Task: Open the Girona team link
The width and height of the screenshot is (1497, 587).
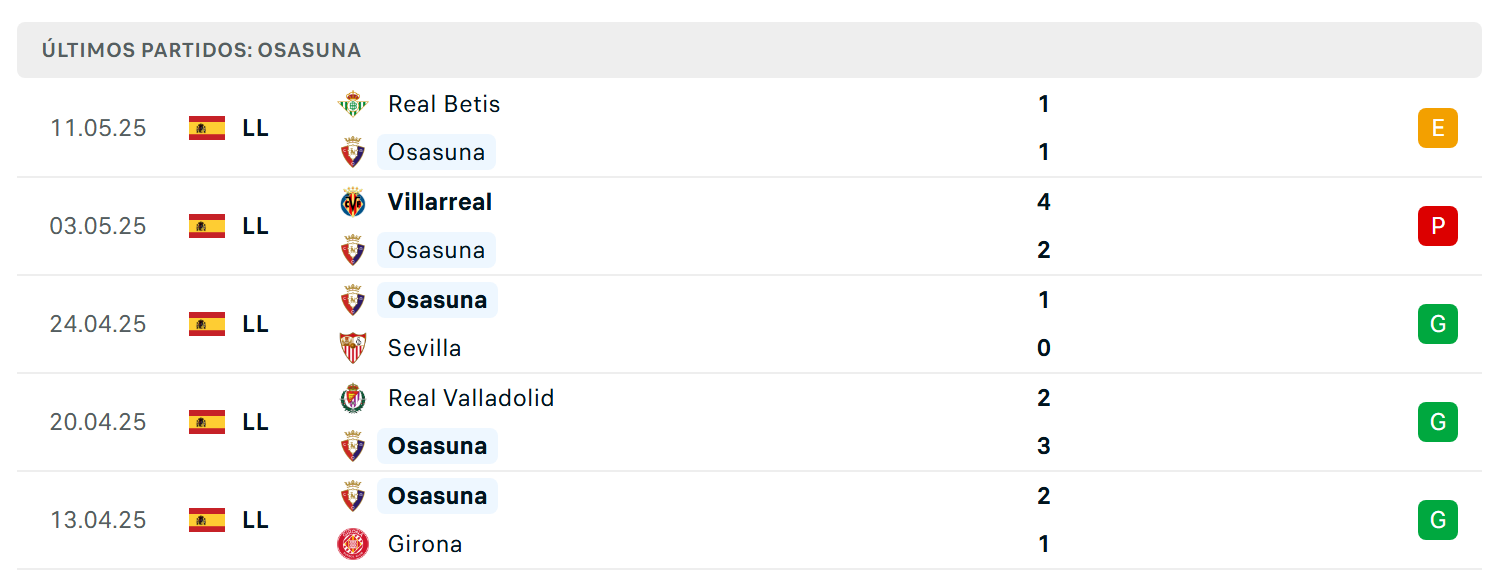Action: coord(425,544)
